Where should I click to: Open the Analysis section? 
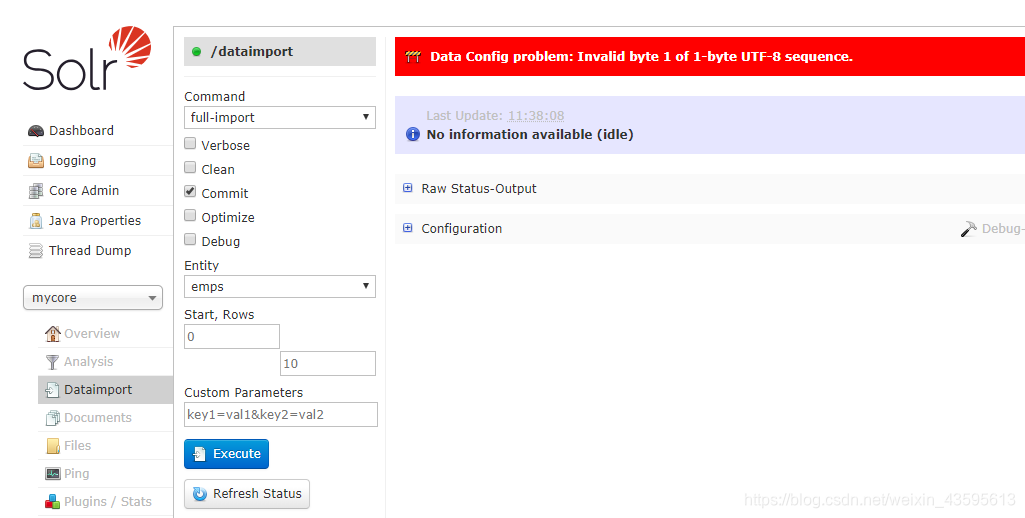[x=88, y=362]
